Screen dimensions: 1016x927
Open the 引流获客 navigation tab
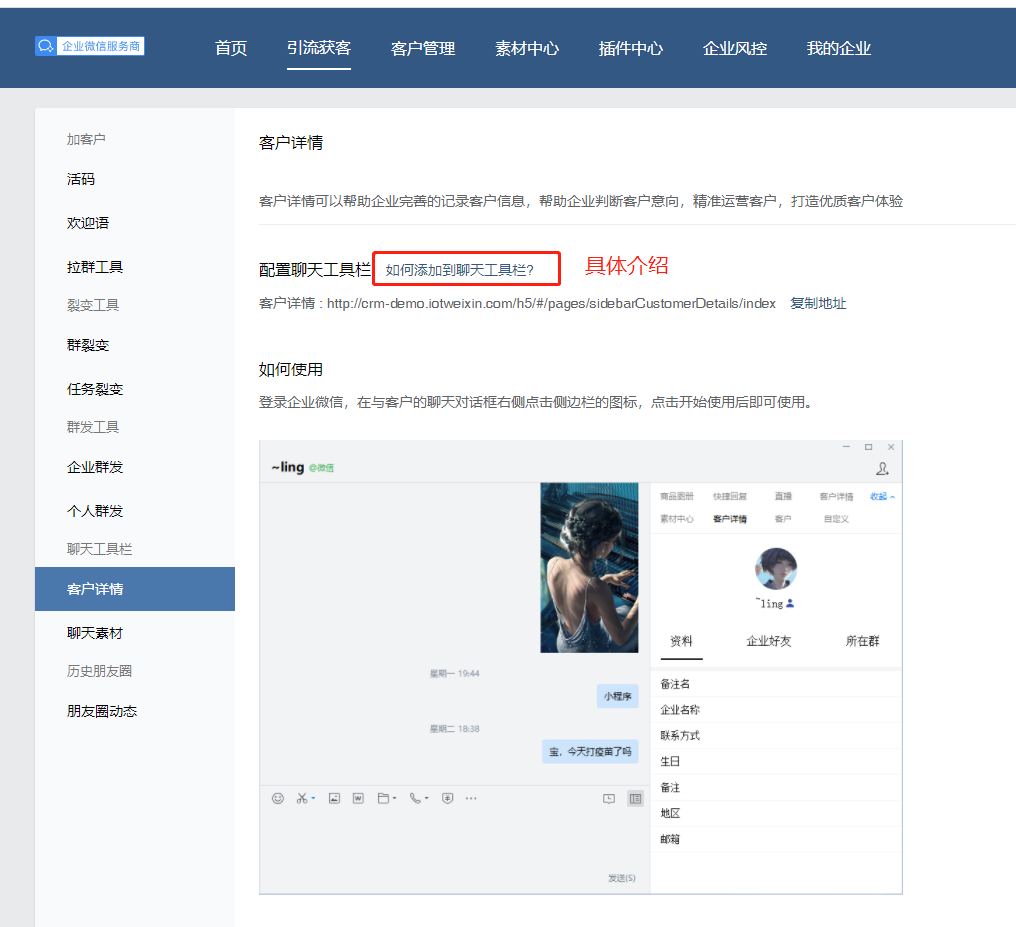pyautogui.click(x=319, y=48)
